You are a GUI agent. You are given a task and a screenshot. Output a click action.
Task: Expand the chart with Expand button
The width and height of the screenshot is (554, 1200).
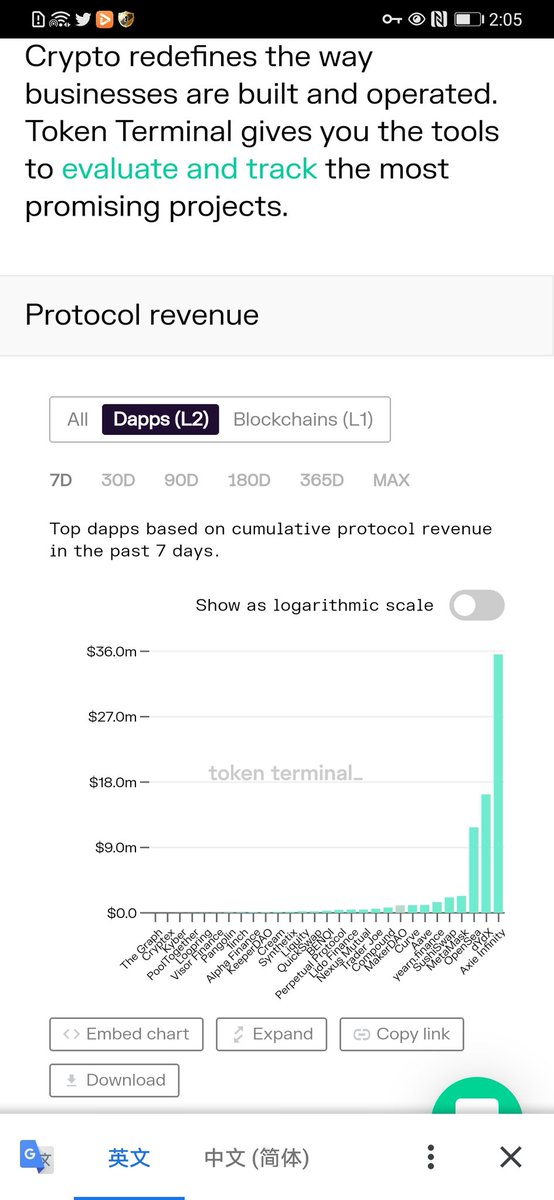coord(272,1034)
